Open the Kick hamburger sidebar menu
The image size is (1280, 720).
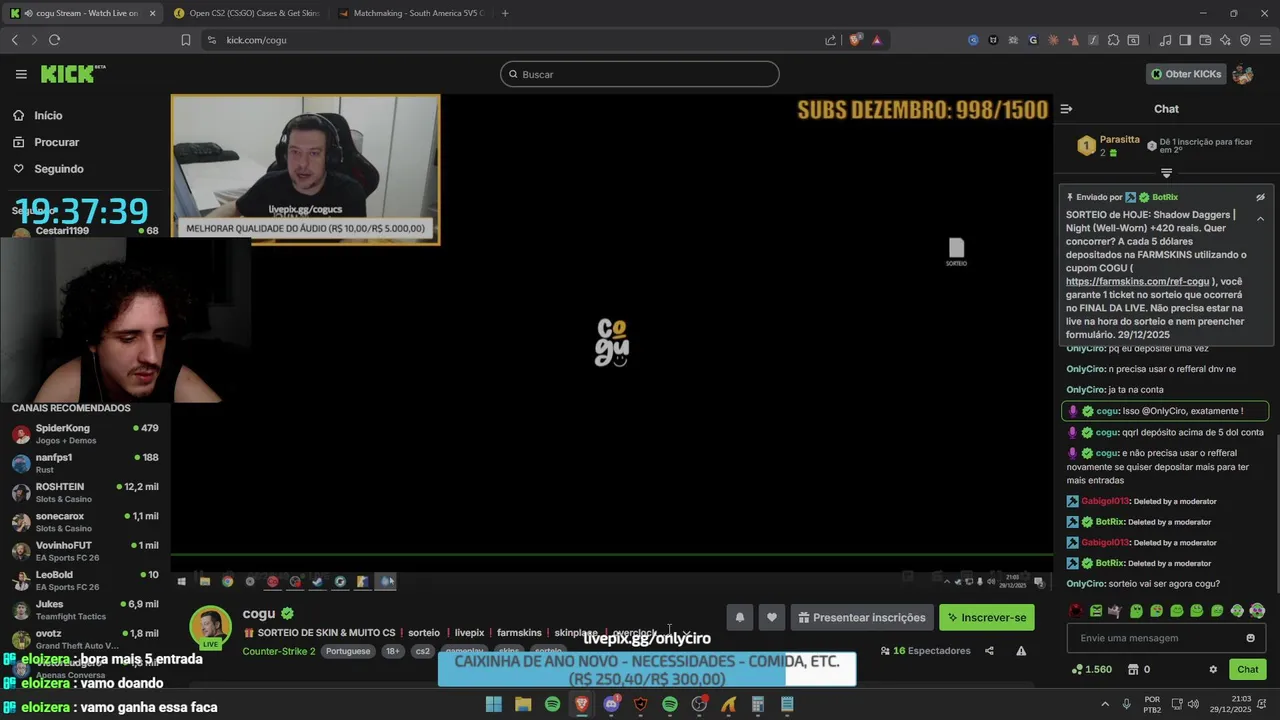[21, 74]
